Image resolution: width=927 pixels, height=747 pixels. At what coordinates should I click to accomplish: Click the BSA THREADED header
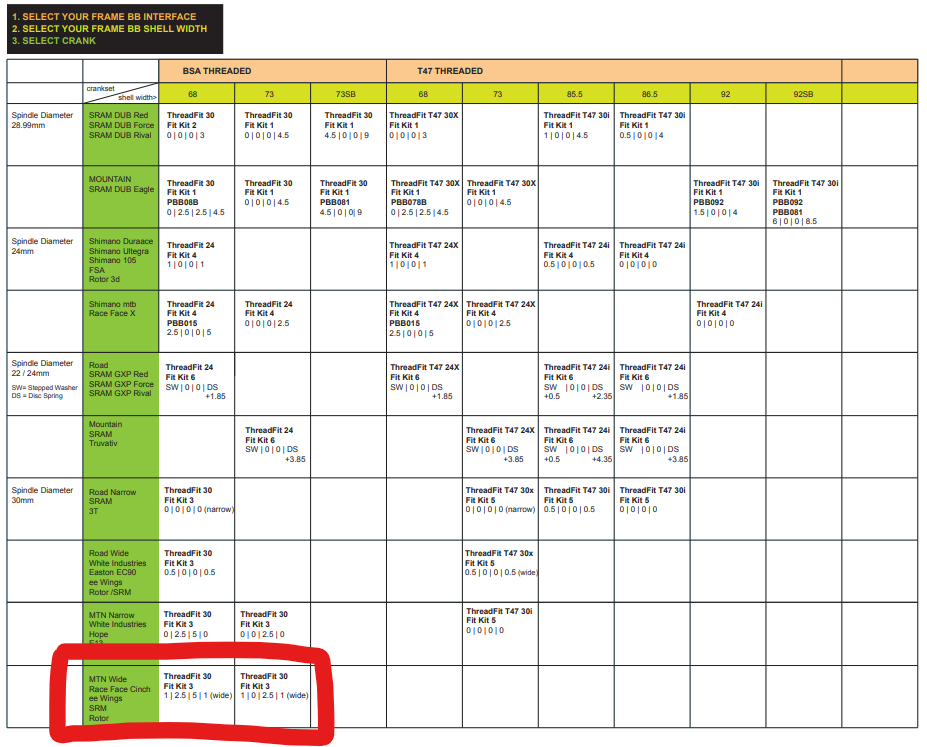tap(273, 71)
